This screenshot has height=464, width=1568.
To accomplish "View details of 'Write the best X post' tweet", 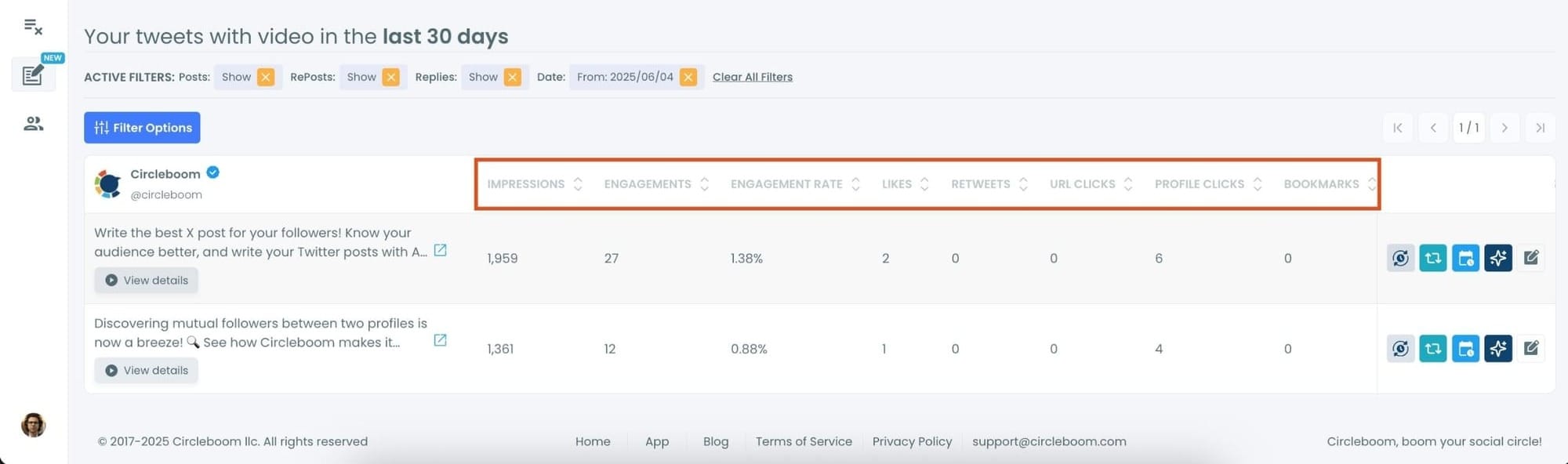I will [147, 281].
